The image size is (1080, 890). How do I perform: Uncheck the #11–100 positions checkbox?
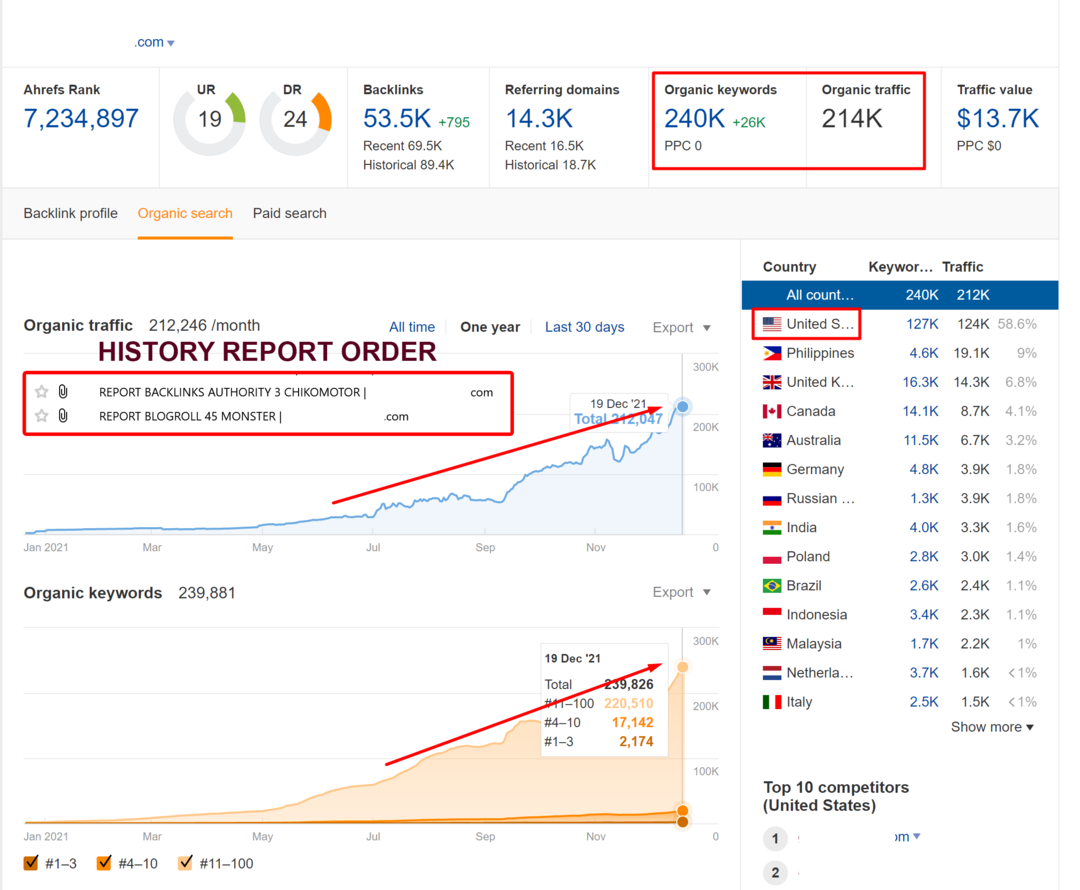coord(185,863)
